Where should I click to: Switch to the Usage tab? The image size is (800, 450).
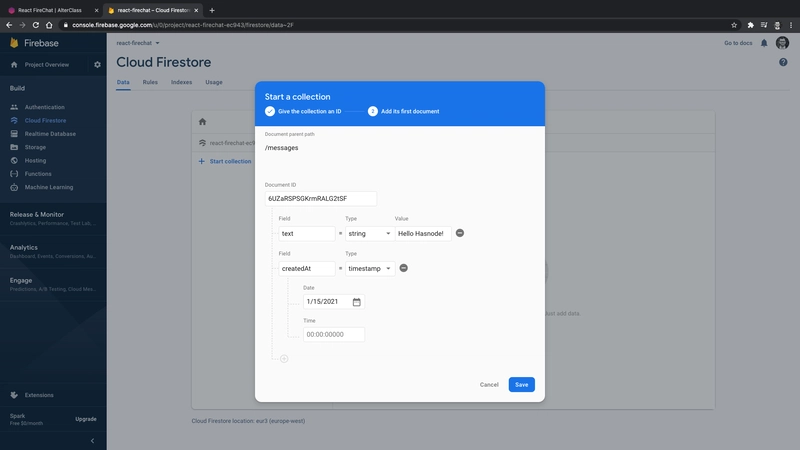click(214, 82)
